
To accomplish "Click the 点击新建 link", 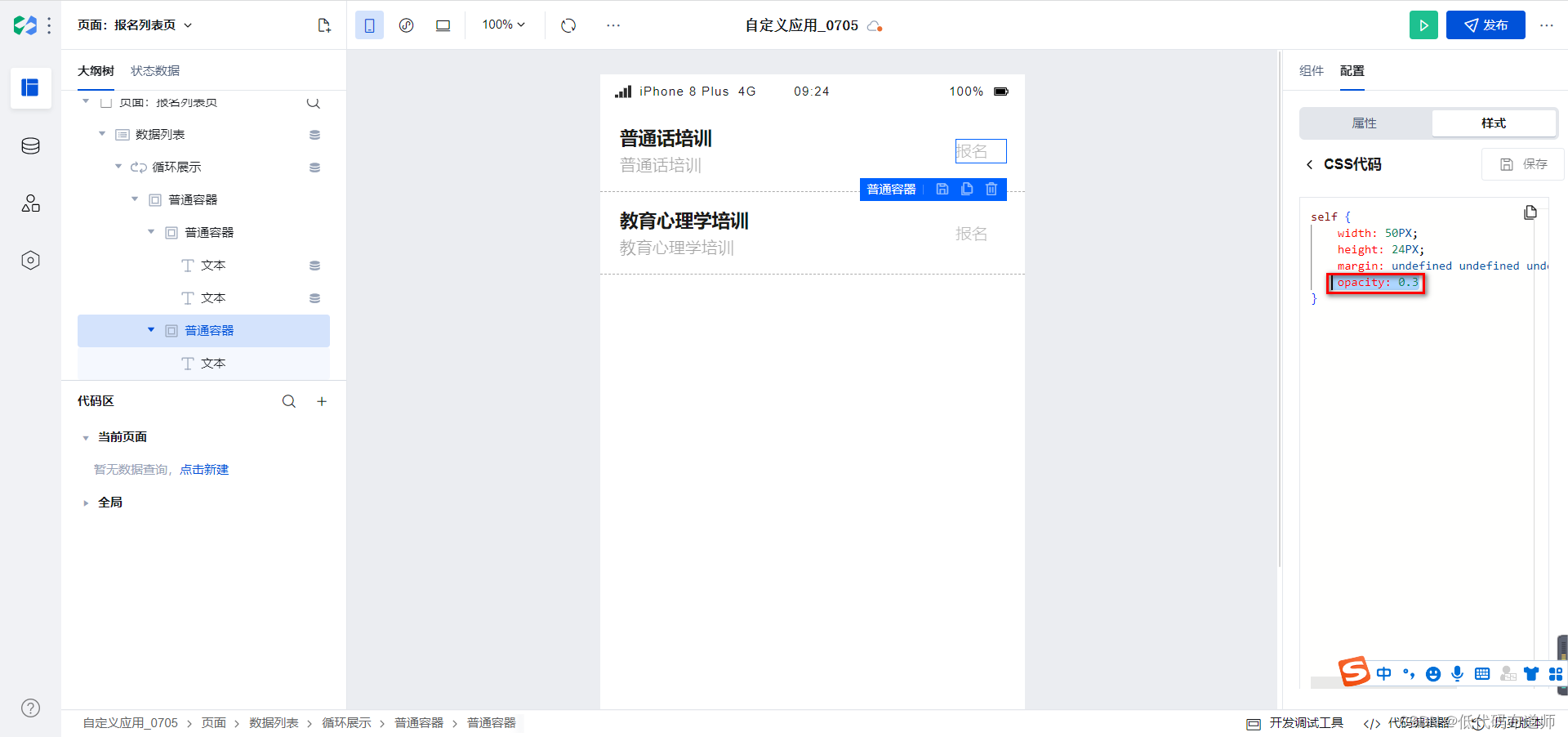I will [204, 470].
